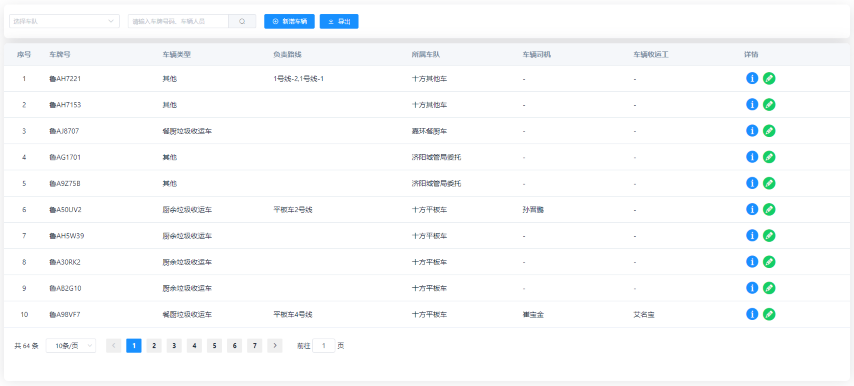Edit vehicle 鲁AH5W39 with pencil icon

click(x=769, y=235)
